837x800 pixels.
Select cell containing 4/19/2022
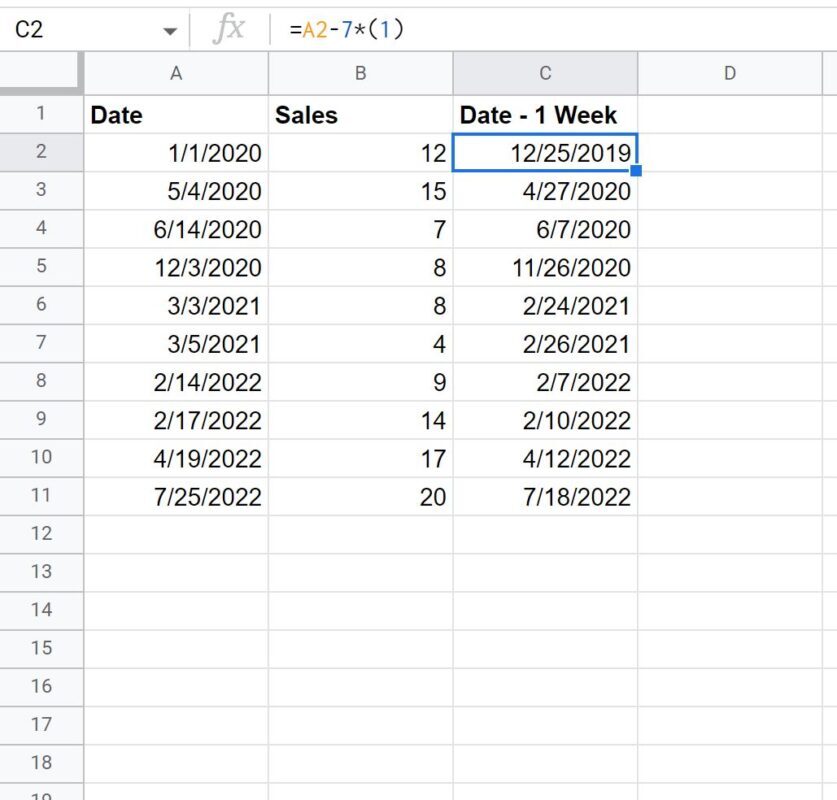[176, 458]
